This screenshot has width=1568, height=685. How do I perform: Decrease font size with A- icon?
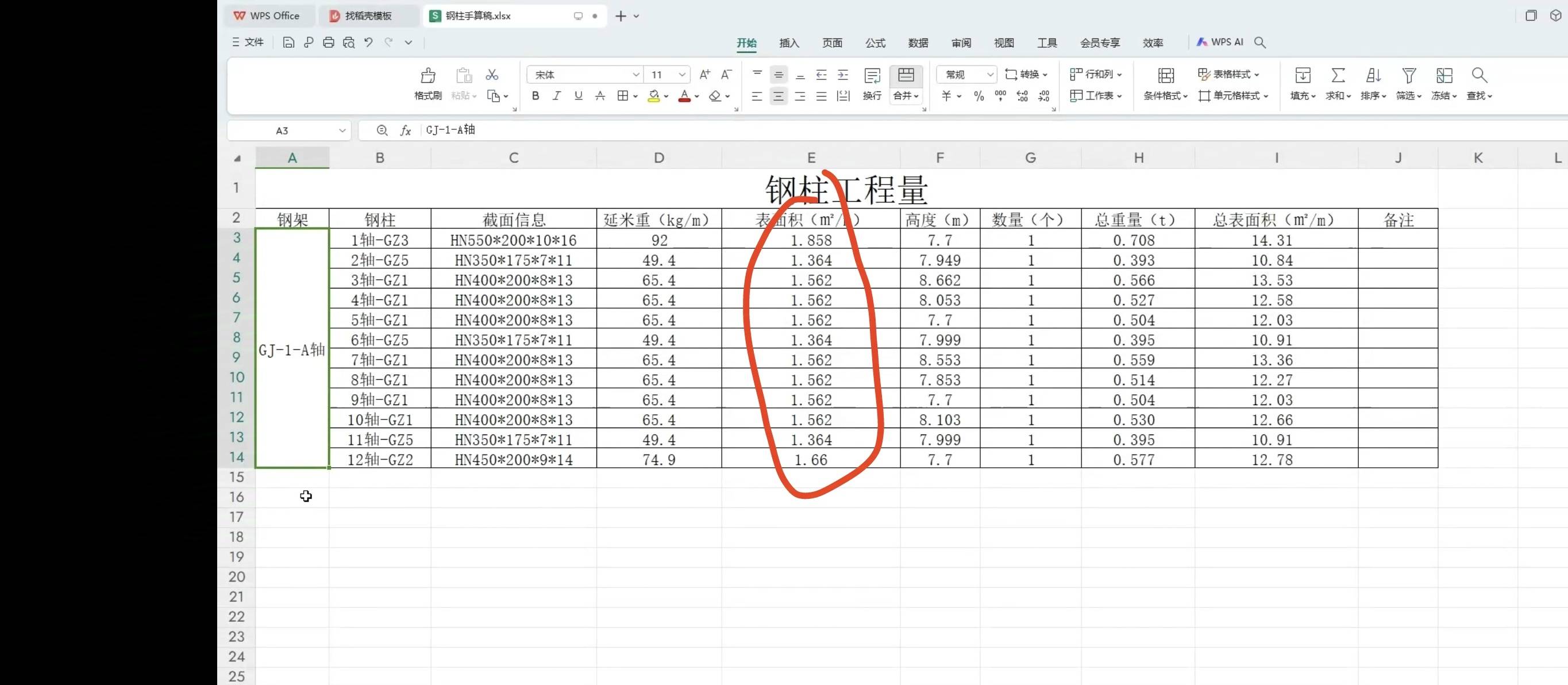(x=726, y=74)
